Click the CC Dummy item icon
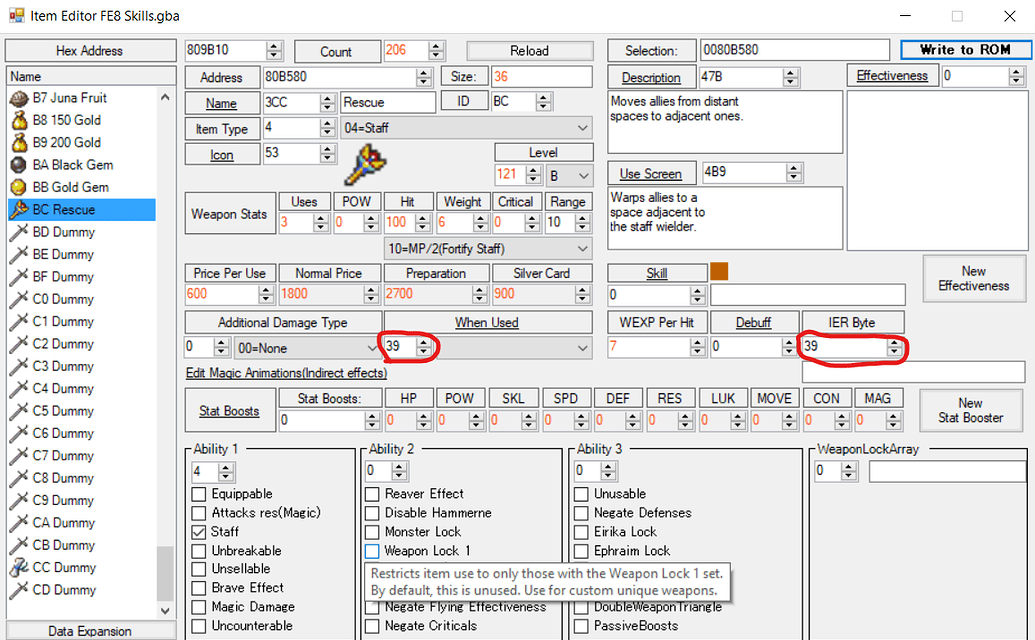1035x640 pixels. pyautogui.click(x=19, y=567)
